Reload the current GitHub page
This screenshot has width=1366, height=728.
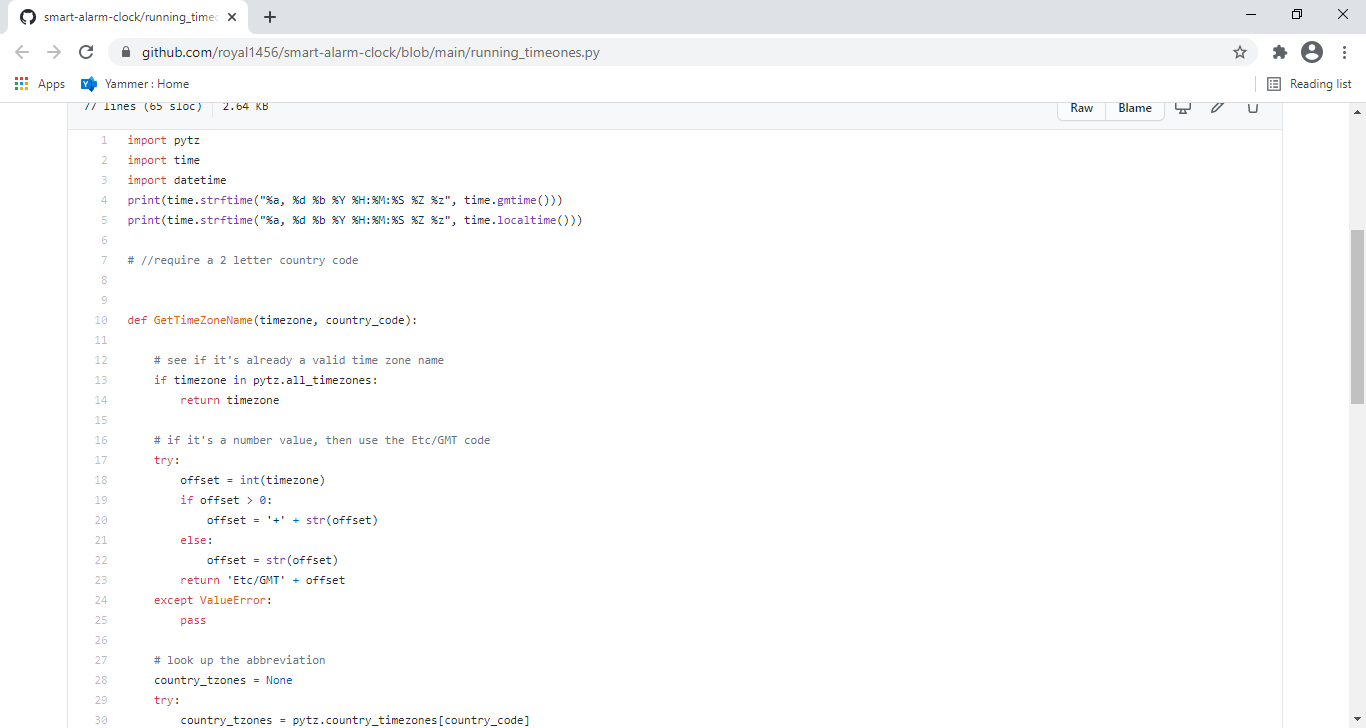86,52
